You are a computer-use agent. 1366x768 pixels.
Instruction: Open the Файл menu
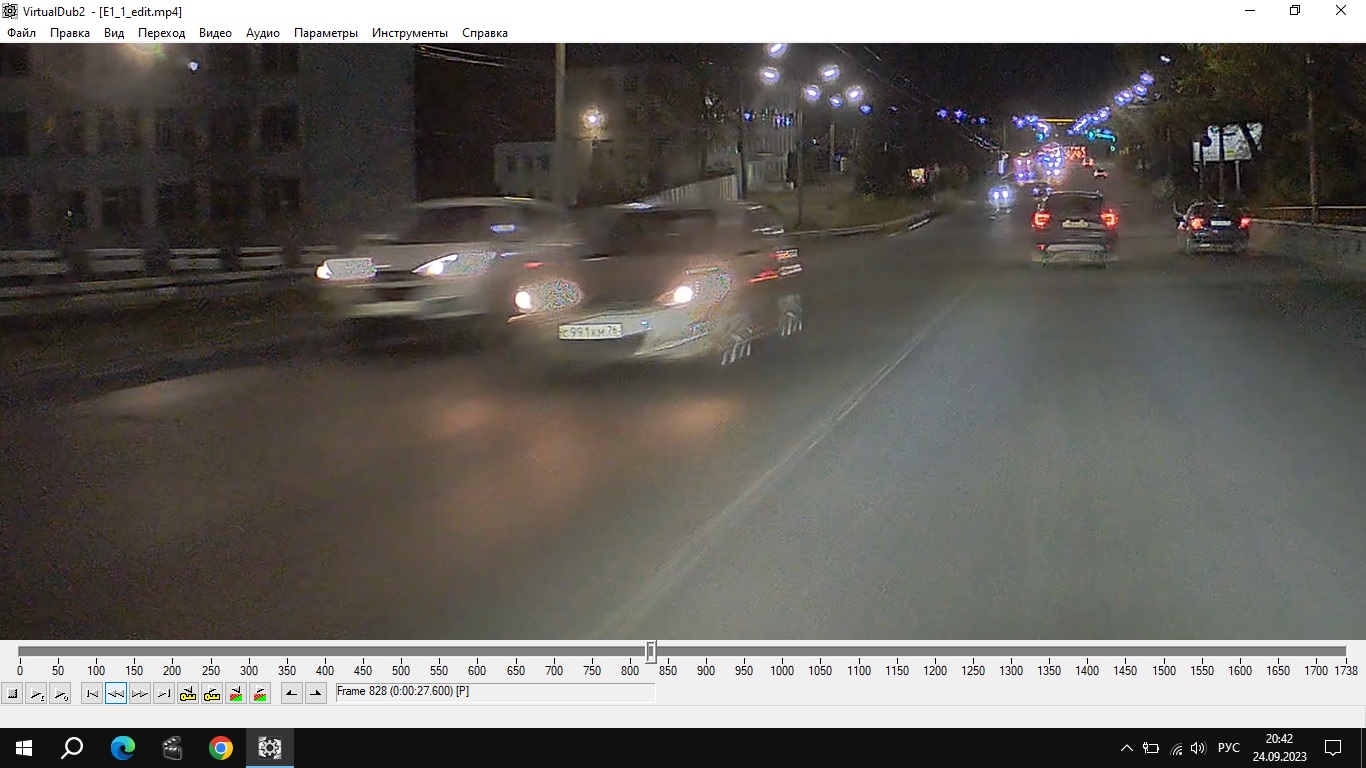coord(21,33)
